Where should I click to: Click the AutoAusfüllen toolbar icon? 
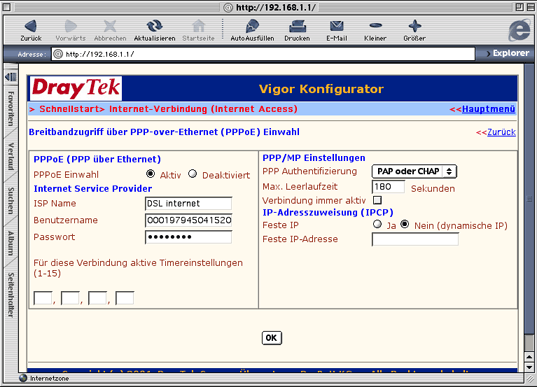pos(252,26)
